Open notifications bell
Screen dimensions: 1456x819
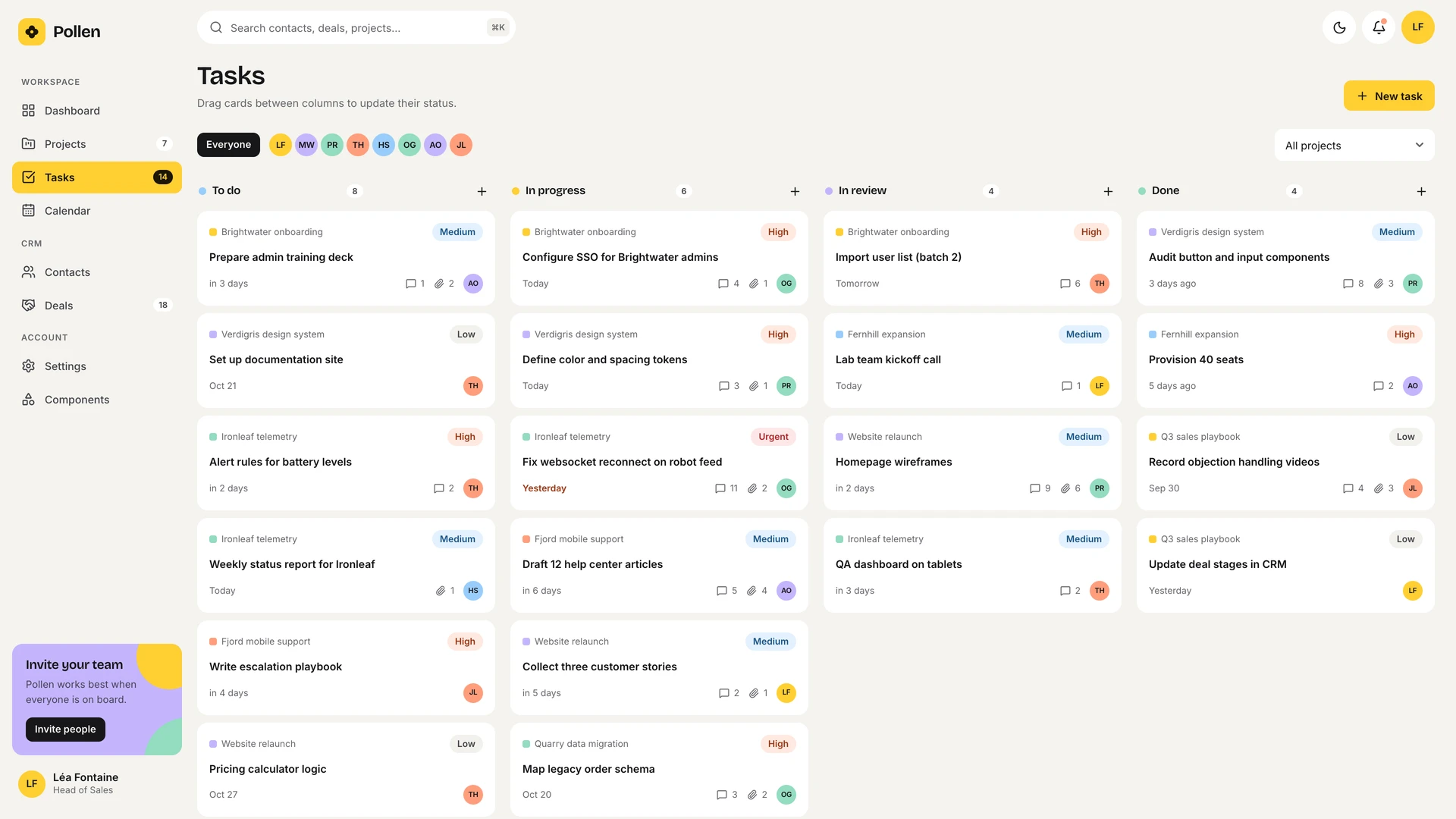(x=1379, y=27)
